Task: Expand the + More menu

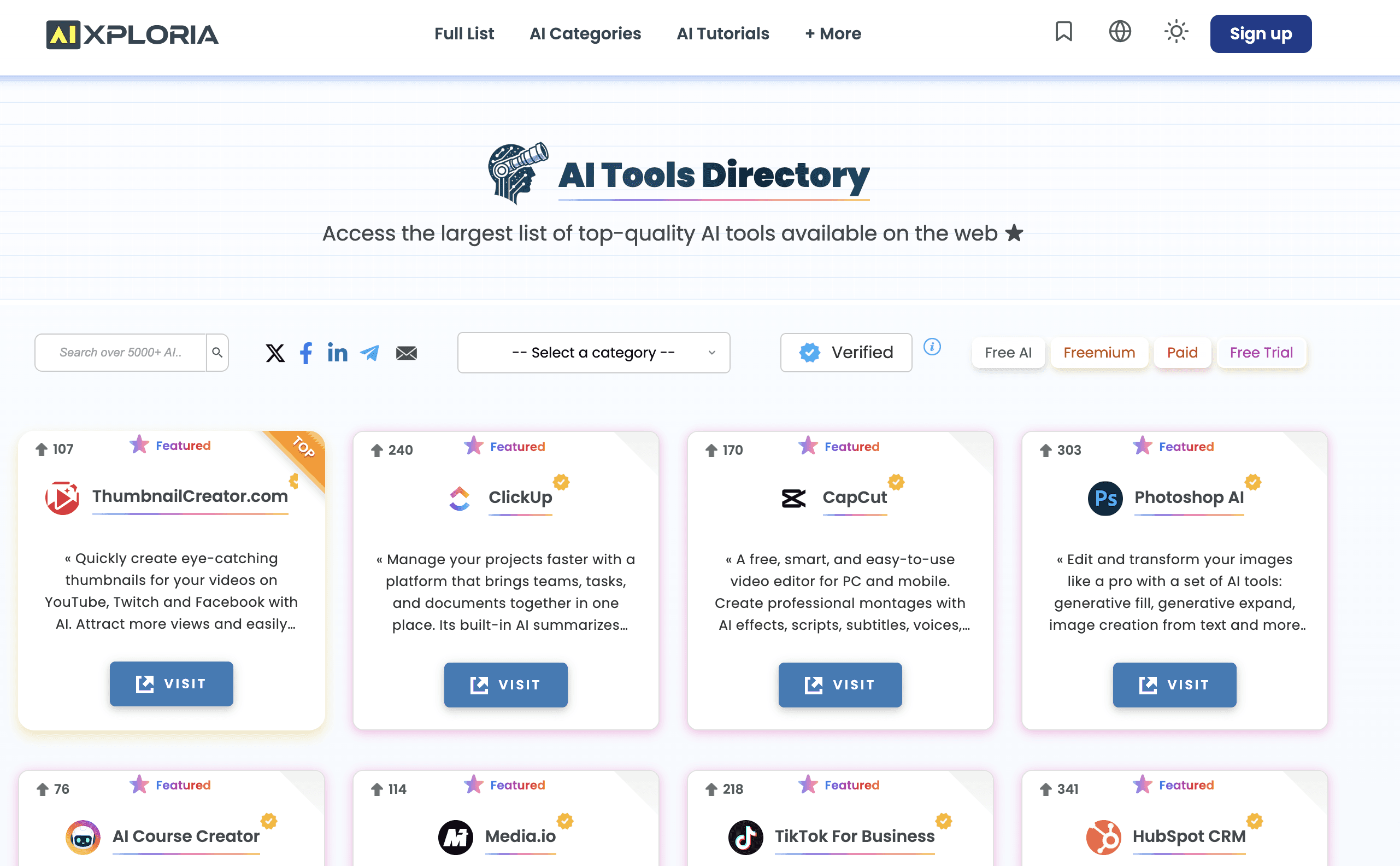Action: click(x=833, y=34)
